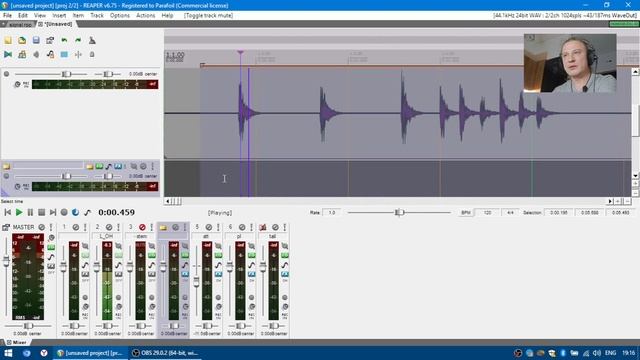
Task: Open Project settings from the toolbar
Action: [x=50, y=40]
